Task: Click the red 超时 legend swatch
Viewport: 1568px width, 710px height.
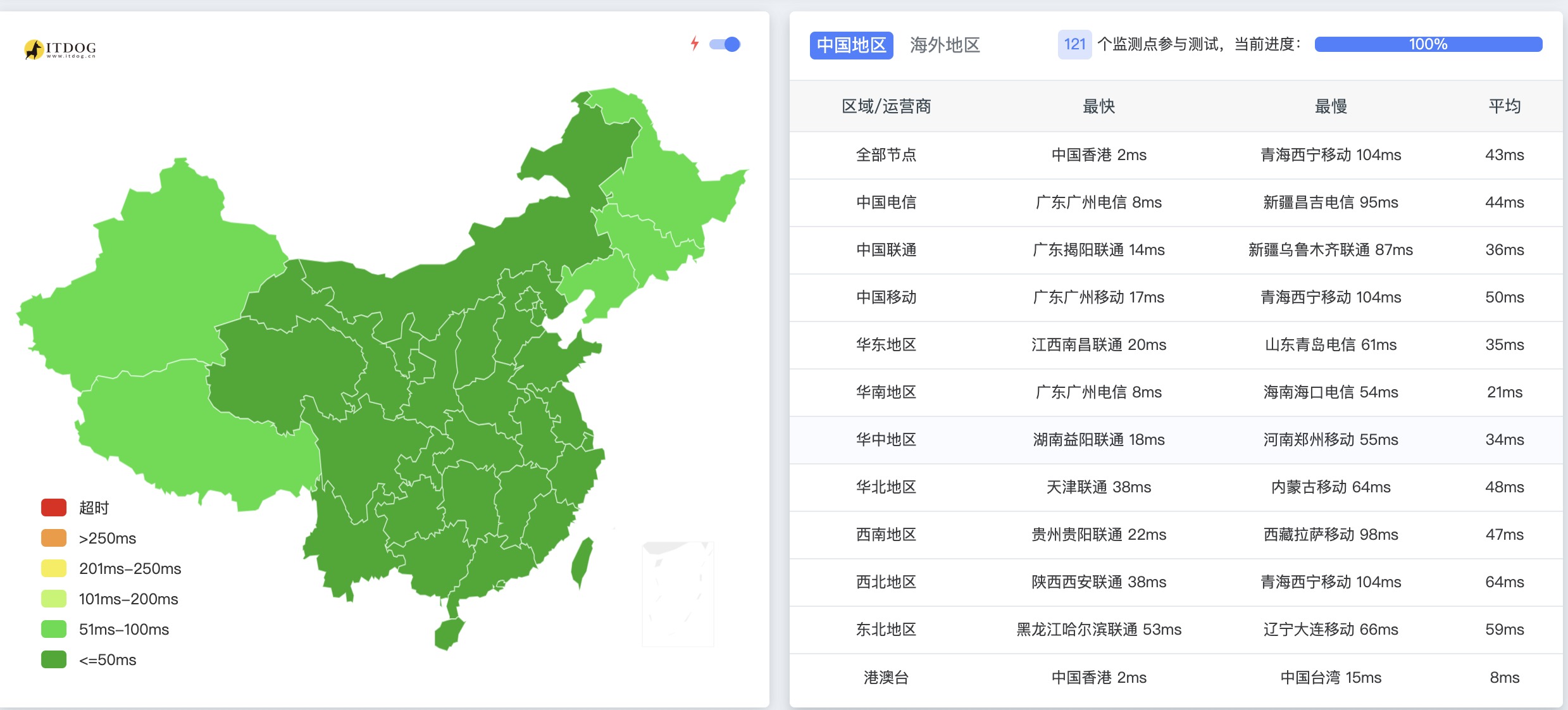Action: click(x=54, y=508)
